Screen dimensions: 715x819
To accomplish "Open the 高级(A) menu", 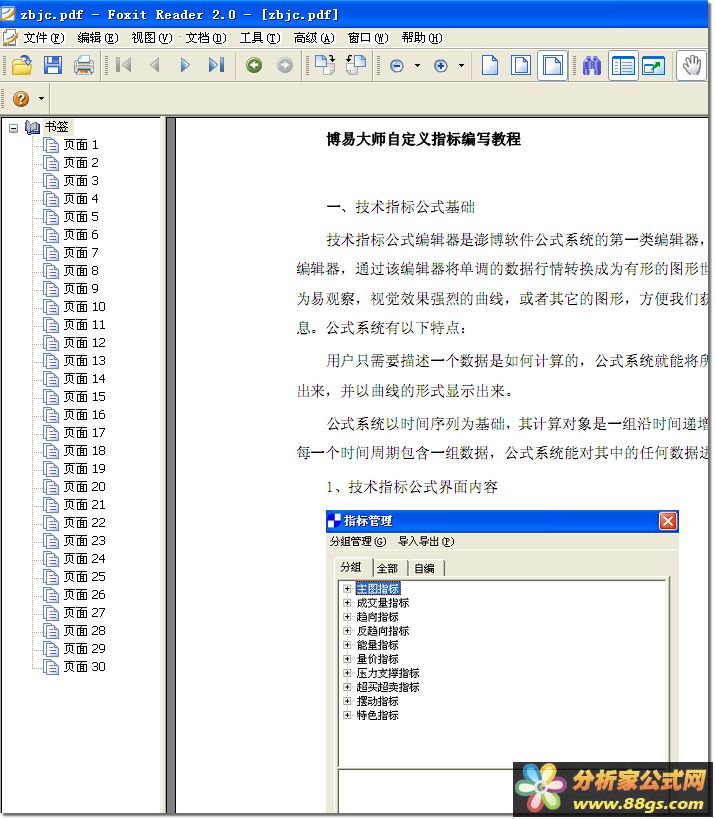I will tap(314, 38).
